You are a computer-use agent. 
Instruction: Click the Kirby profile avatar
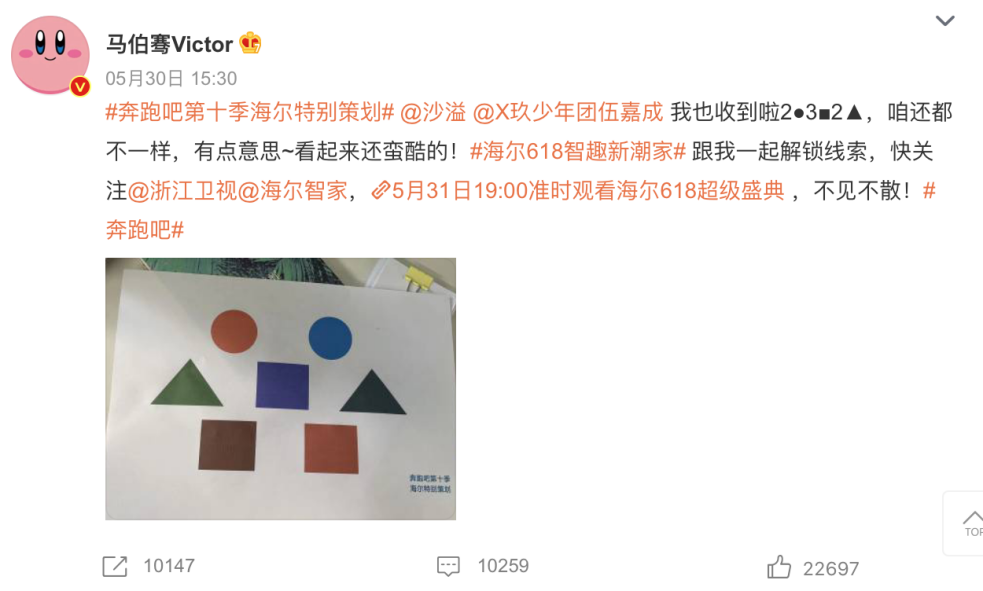pos(50,55)
